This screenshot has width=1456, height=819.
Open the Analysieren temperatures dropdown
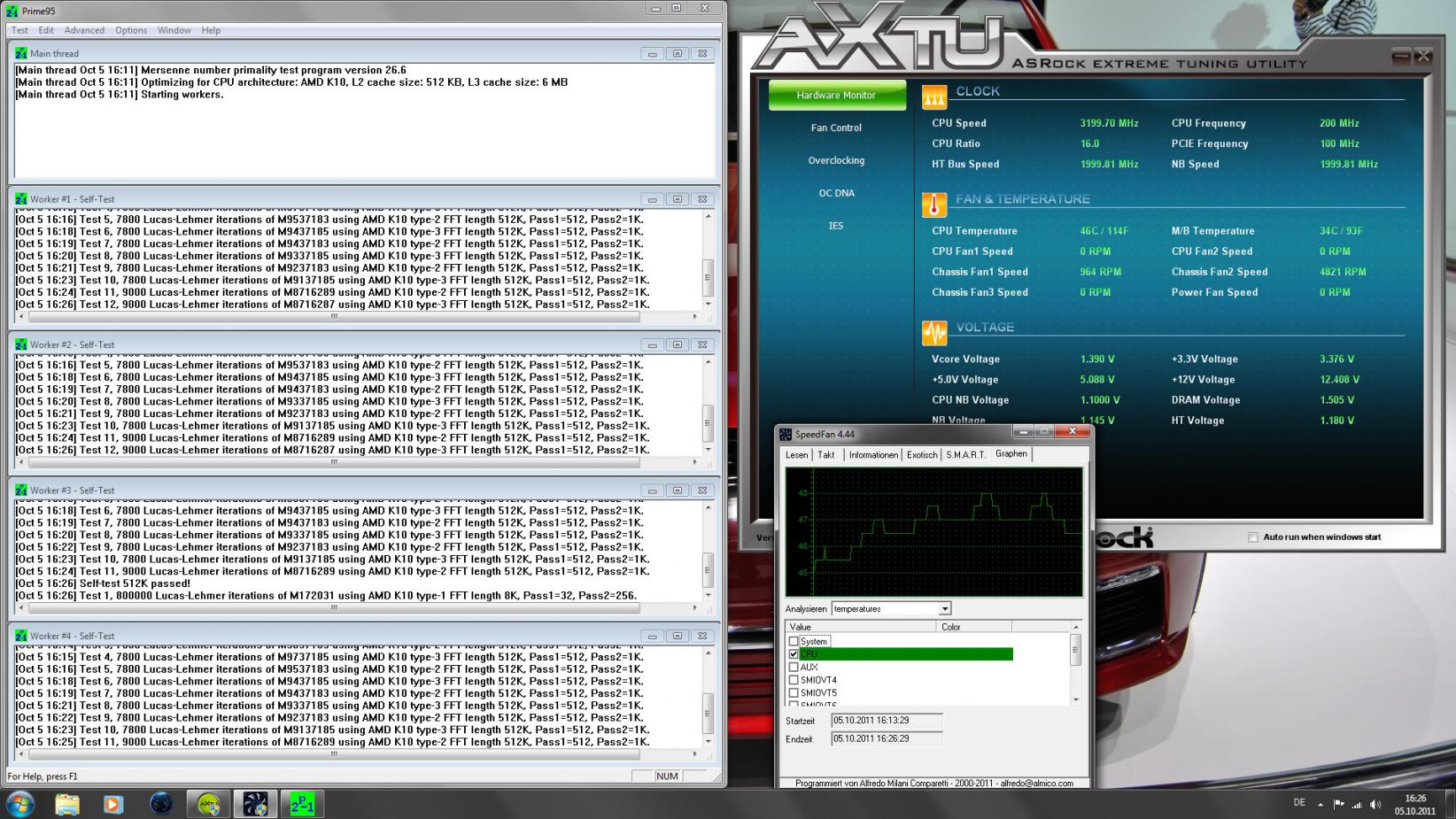(945, 608)
